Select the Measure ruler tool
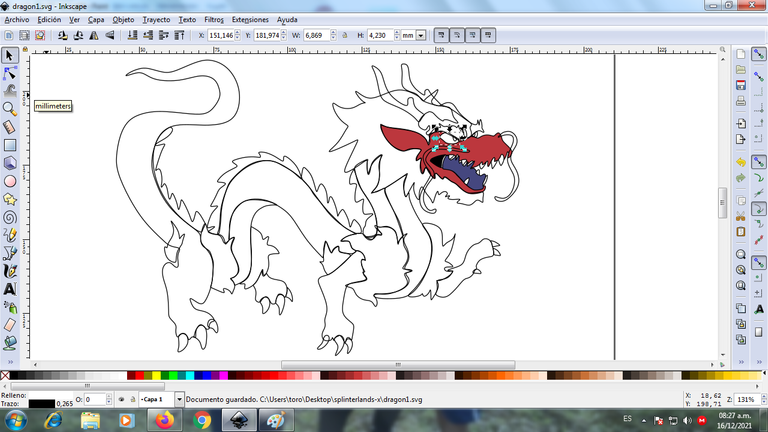The image size is (768, 432). click(x=9, y=127)
